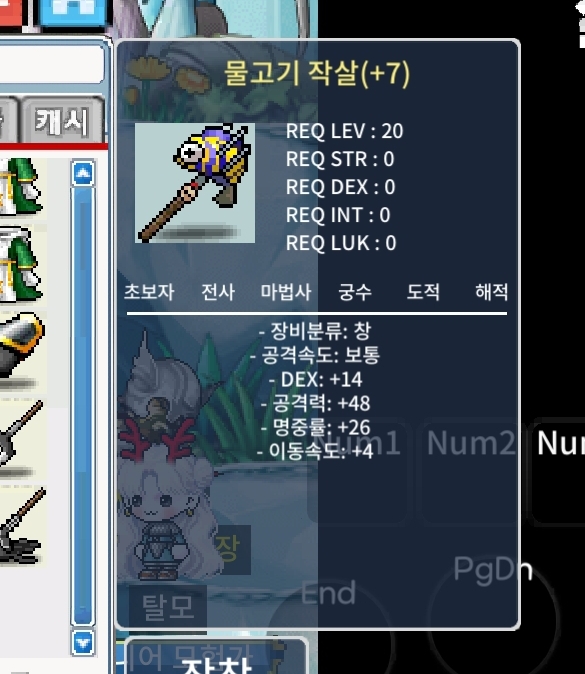
Task: Click the blue inventory scrollbar track
Action: 83,406
